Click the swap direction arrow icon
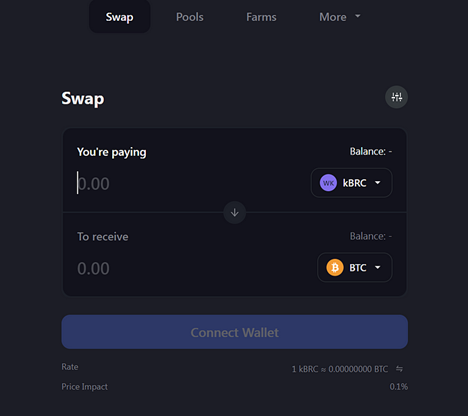The width and height of the screenshot is (468, 416). coord(235,212)
